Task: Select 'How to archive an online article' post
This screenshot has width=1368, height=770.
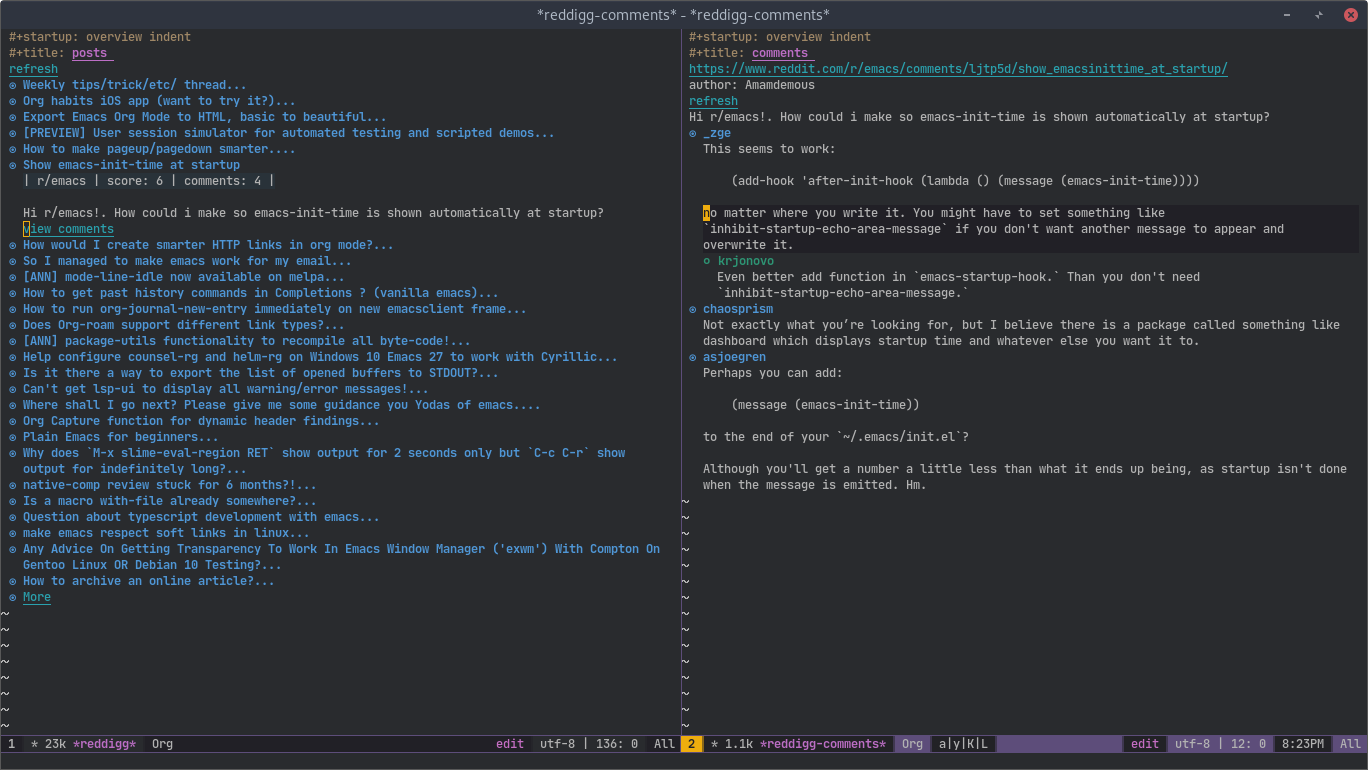Action: coord(149,581)
